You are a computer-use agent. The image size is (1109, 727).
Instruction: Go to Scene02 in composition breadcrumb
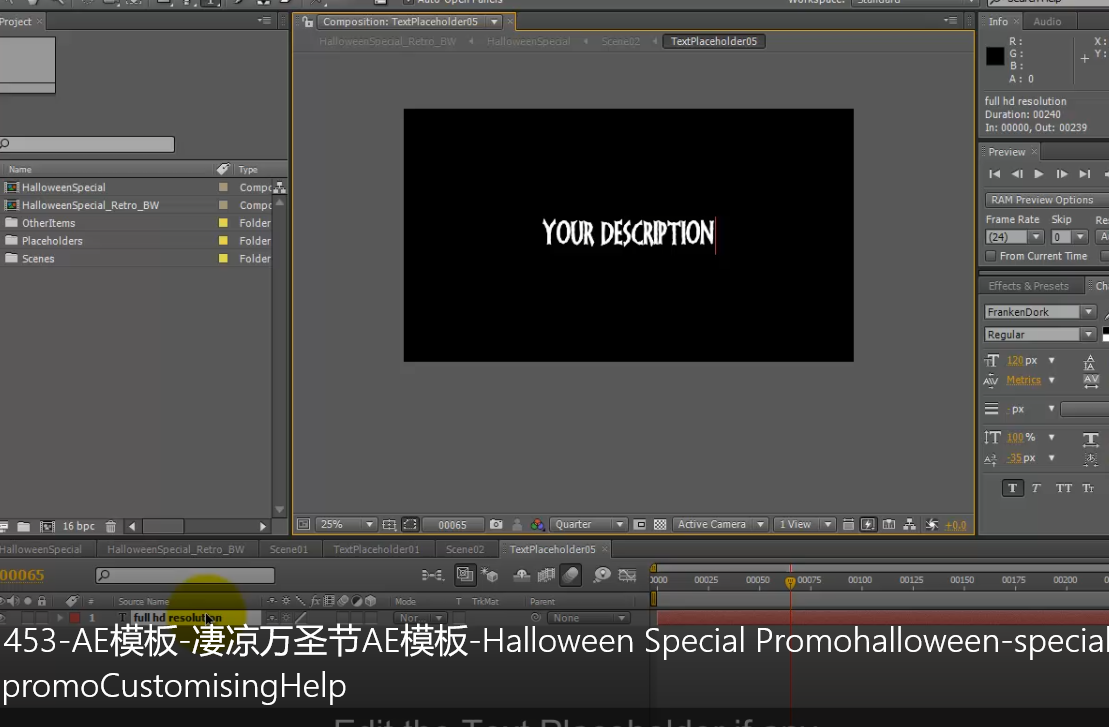[620, 41]
